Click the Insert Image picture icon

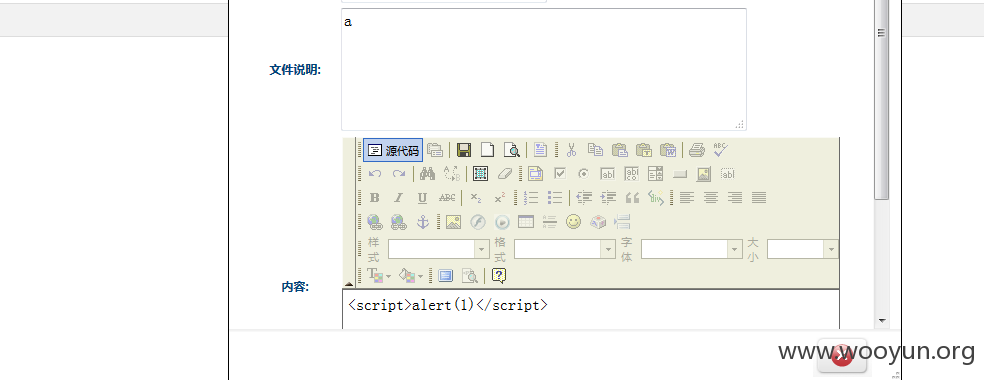point(453,221)
